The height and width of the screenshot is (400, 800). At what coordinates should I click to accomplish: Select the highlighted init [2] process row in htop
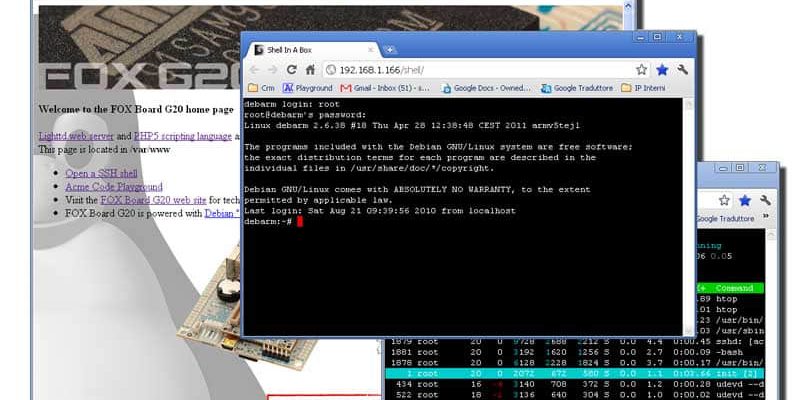574,373
